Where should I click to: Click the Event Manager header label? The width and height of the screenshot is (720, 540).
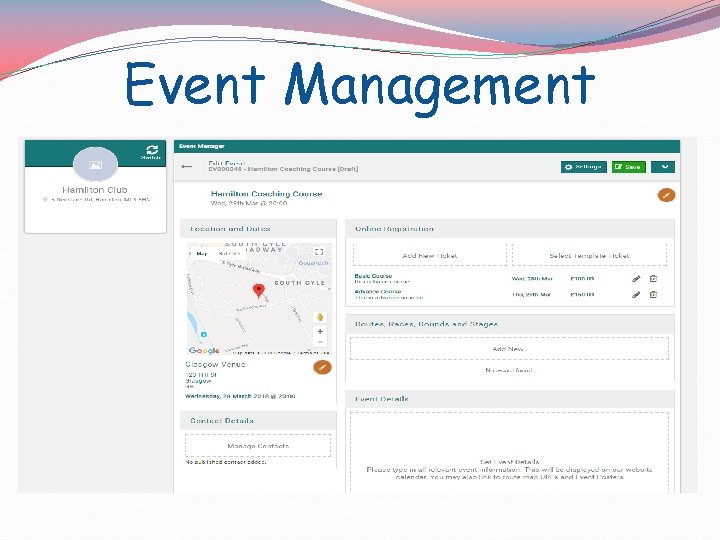(x=202, y=146)
